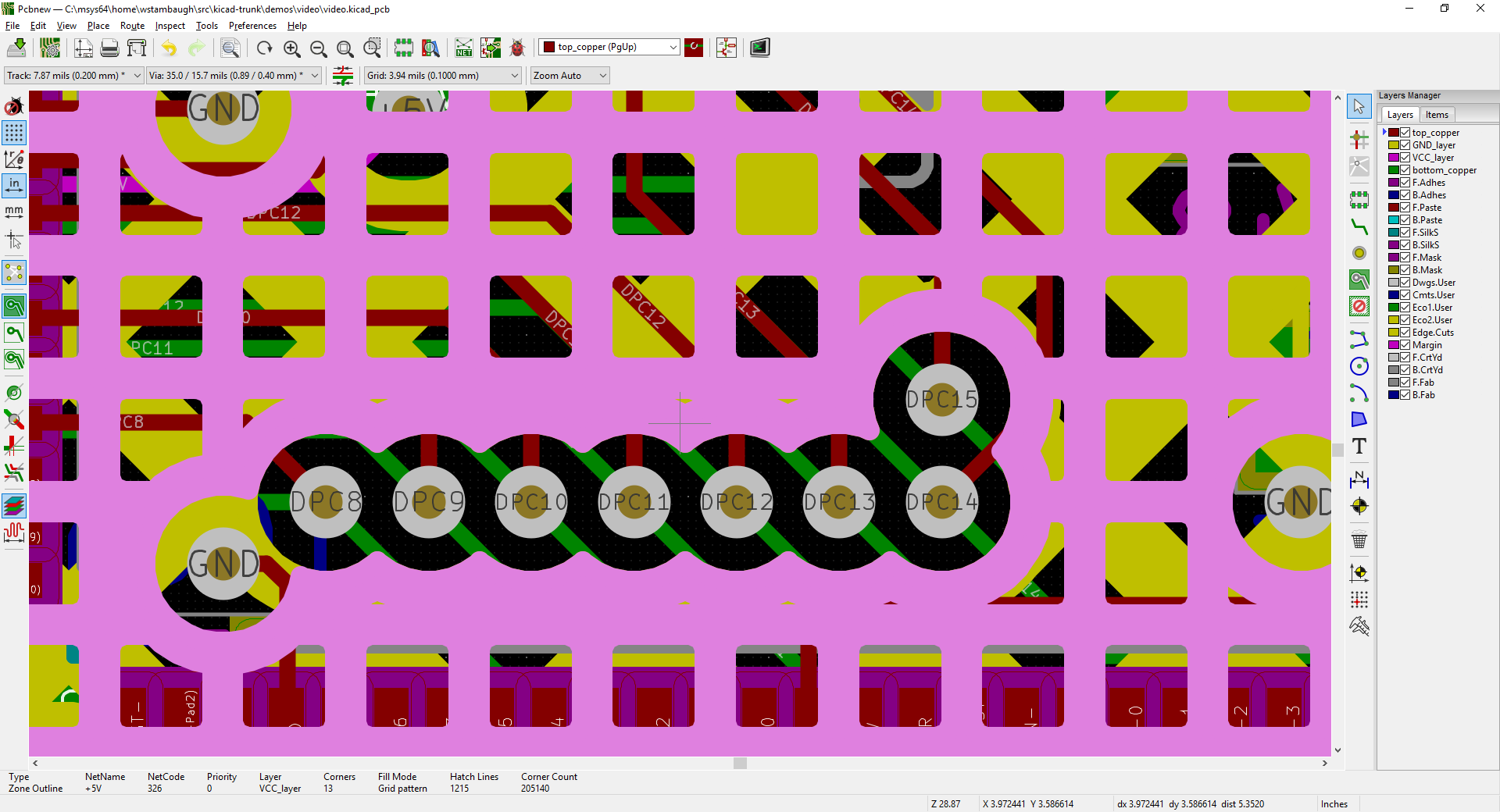Click the Zoom in magnifier icon
Viewport: 1500px width, 812px height.
[291, 48]
